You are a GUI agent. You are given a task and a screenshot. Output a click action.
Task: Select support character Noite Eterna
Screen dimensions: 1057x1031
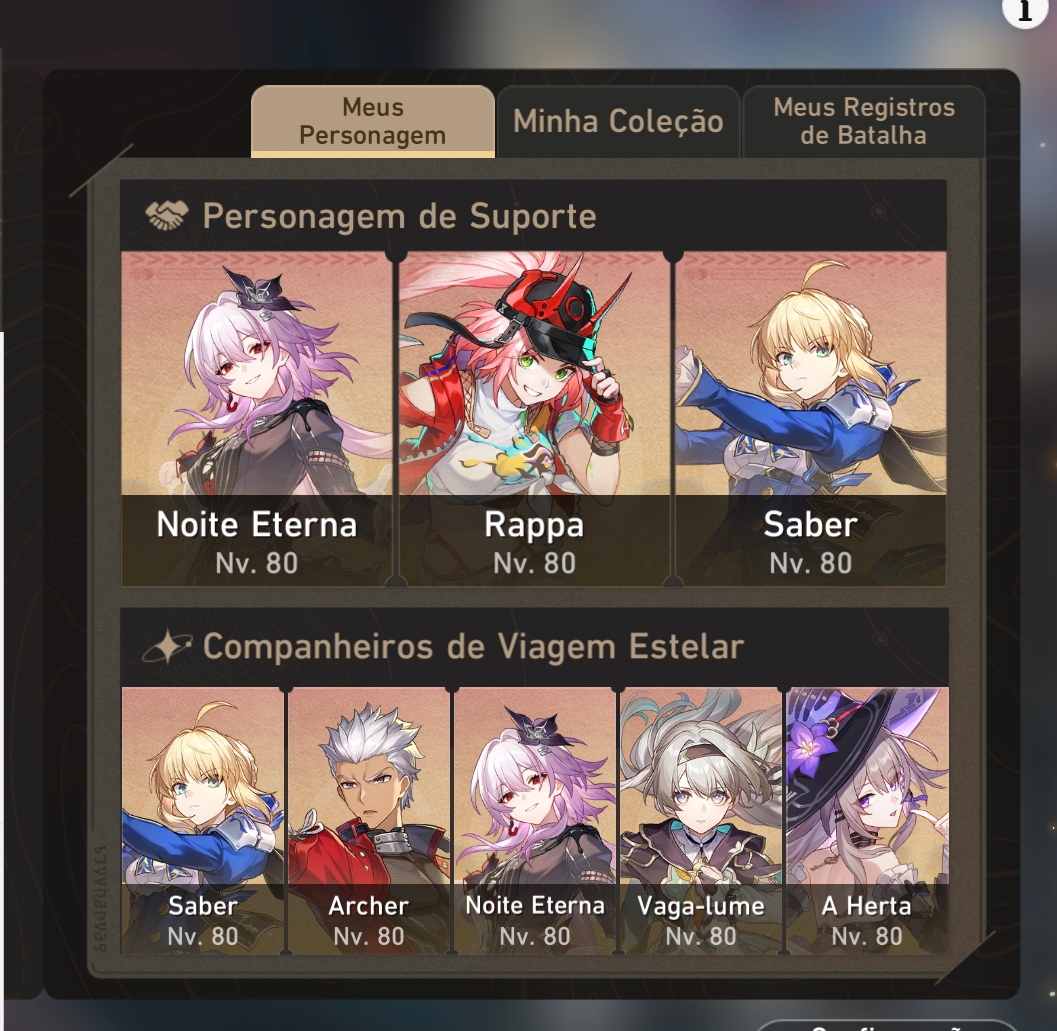point(256,419)
